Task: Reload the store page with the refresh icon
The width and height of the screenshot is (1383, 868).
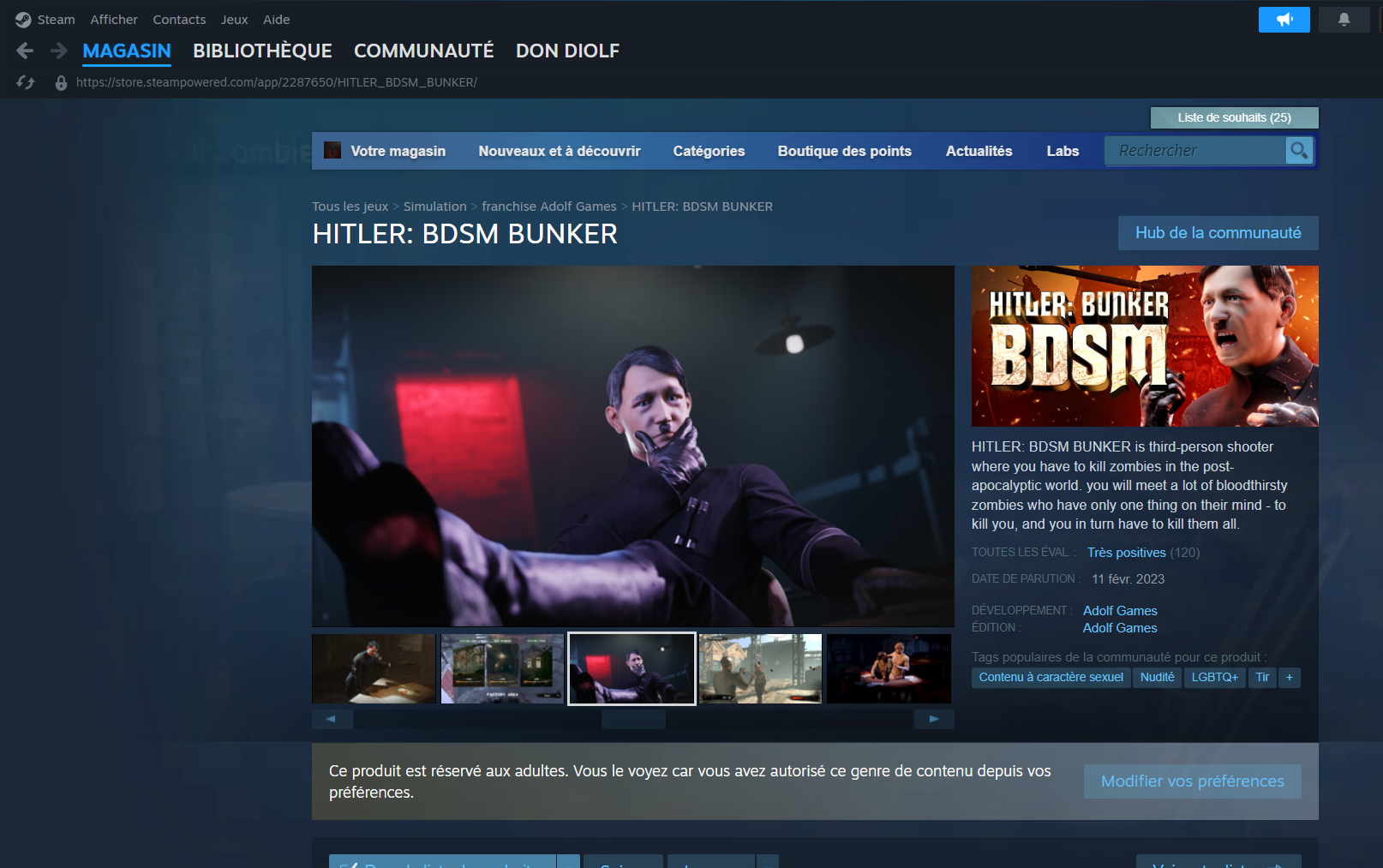Action: (x=26, y=82)
